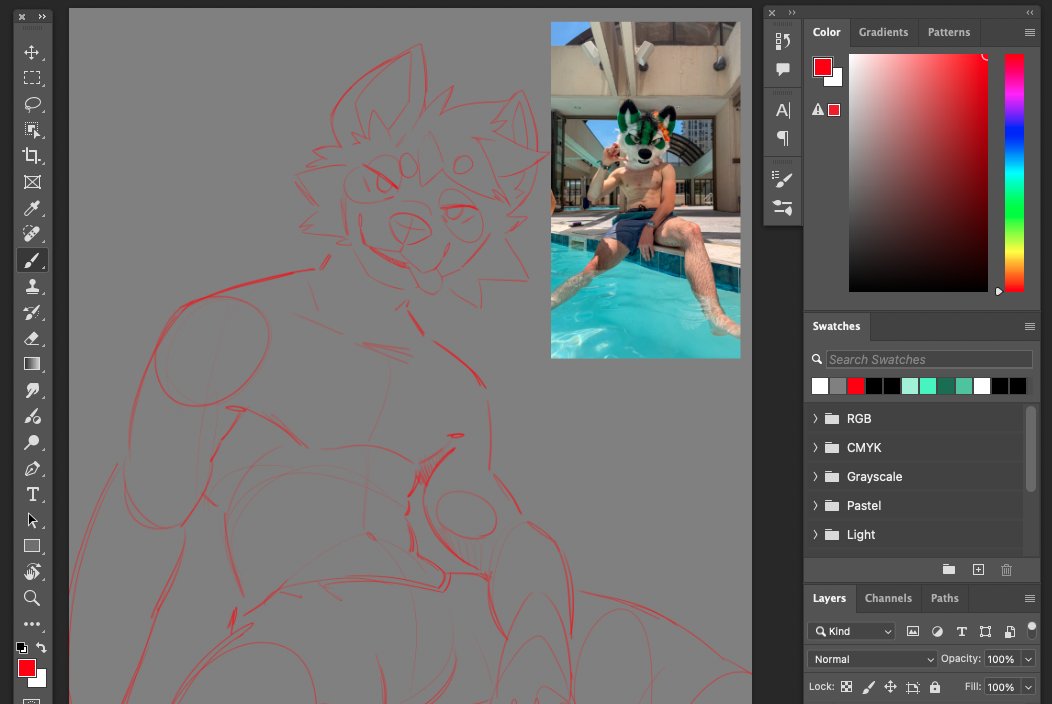
Task: Create a new swatch
Action: click(978, 570)
